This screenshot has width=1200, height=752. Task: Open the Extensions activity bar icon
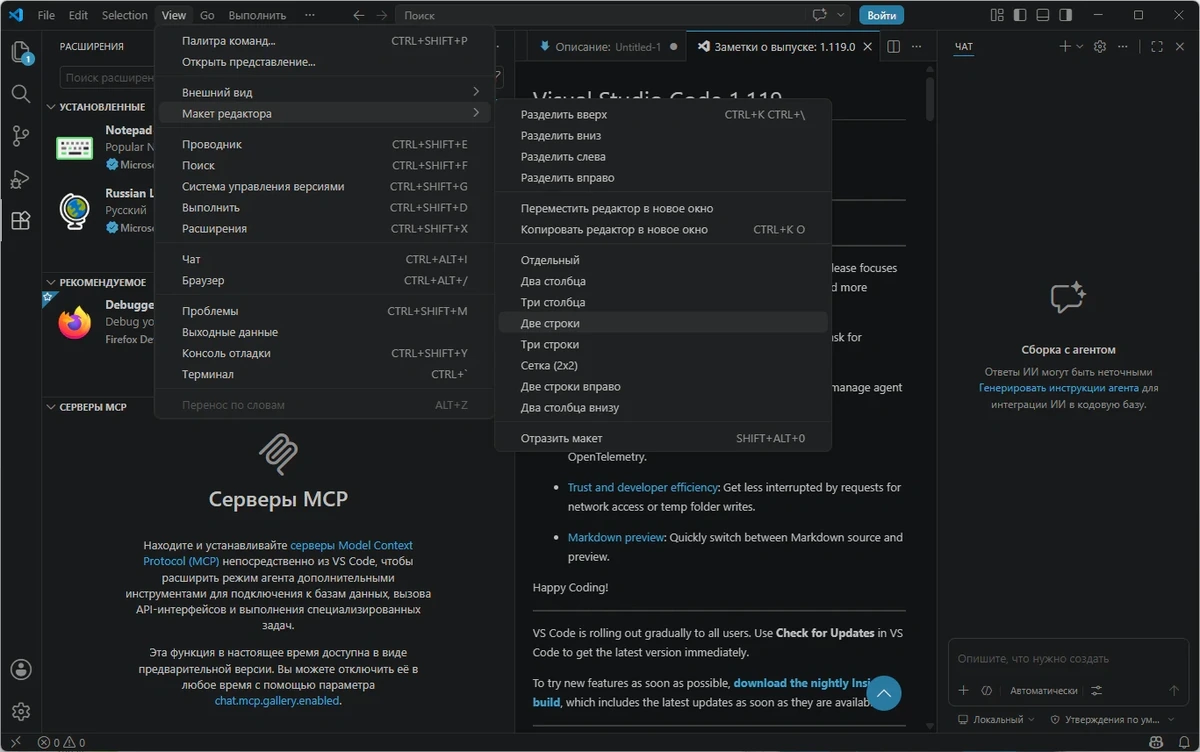pyautogui.click(x=21, y=221)
